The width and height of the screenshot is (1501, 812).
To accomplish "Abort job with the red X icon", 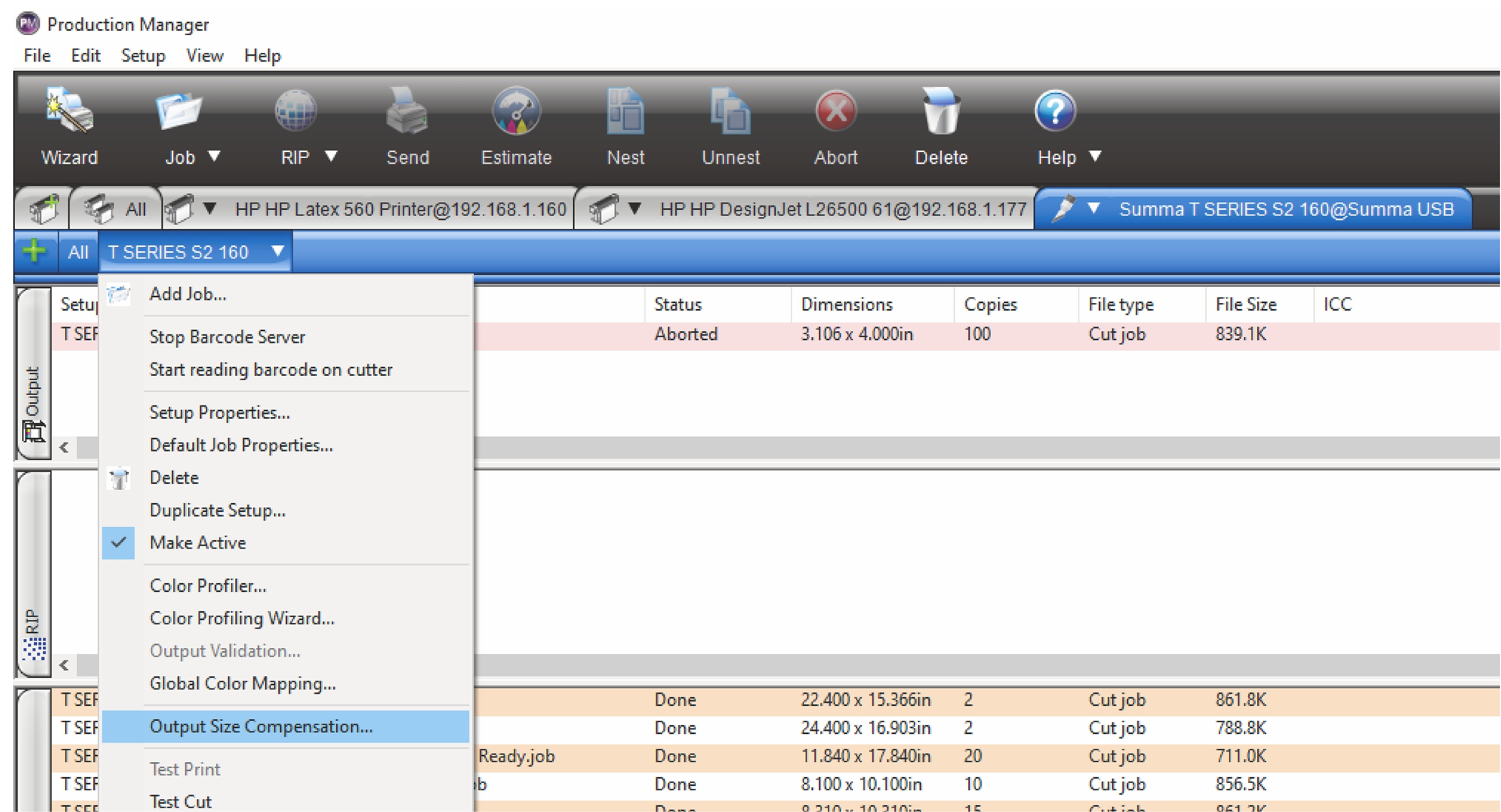I will pyautogui.click(x=836, y=111).
